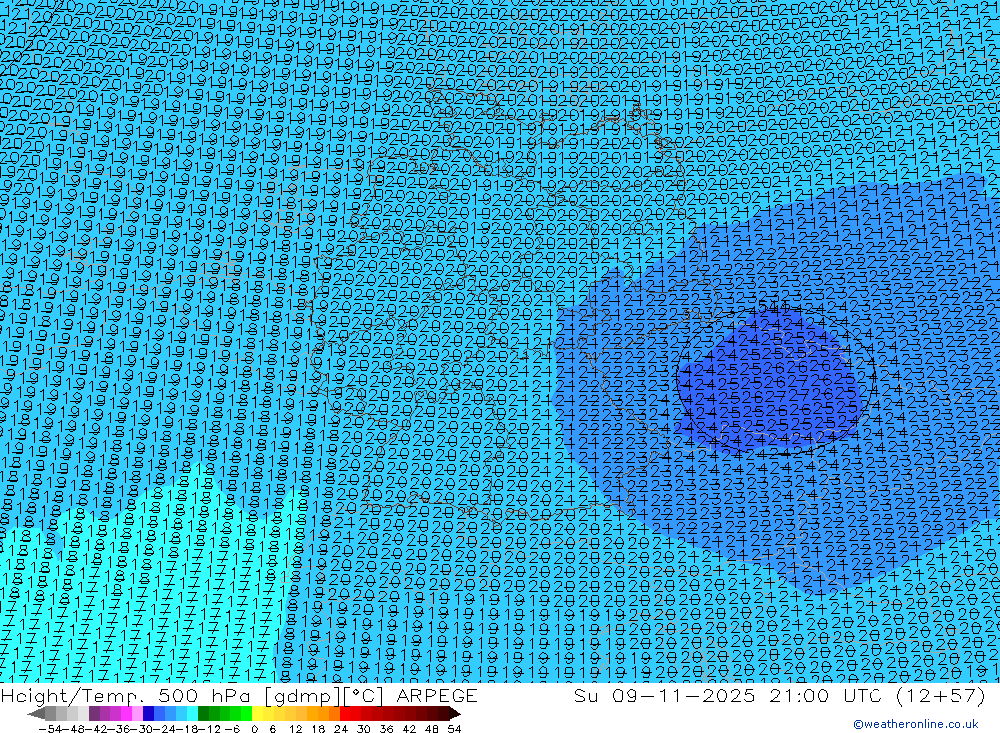Pick the bright yellow swatch above 0
Image resolution: width=1000 pixels, height=733 pixels.
(x=258, y=714)
